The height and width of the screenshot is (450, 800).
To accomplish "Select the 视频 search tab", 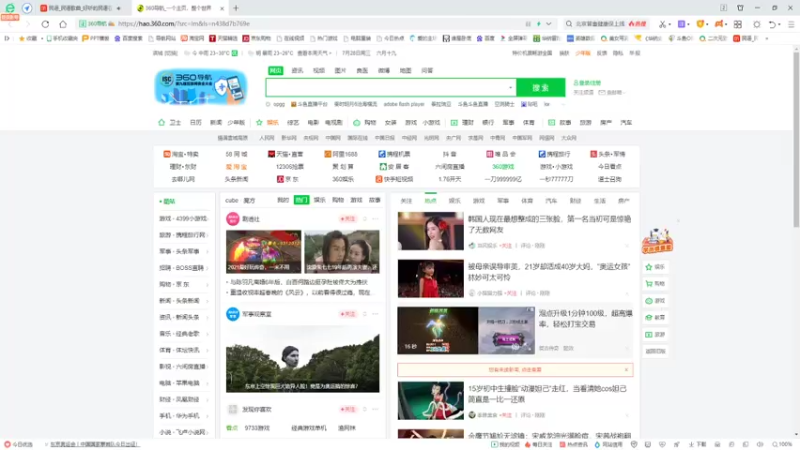I will pyautogui.click(x=319, y=70).
